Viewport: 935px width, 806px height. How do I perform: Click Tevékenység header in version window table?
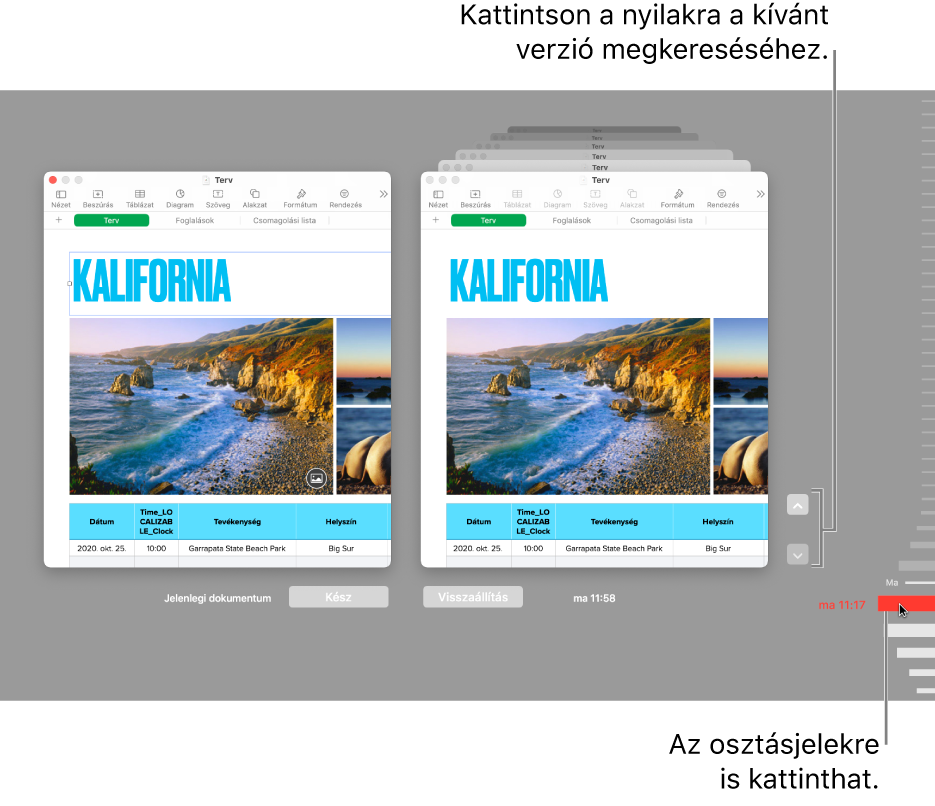614,522
